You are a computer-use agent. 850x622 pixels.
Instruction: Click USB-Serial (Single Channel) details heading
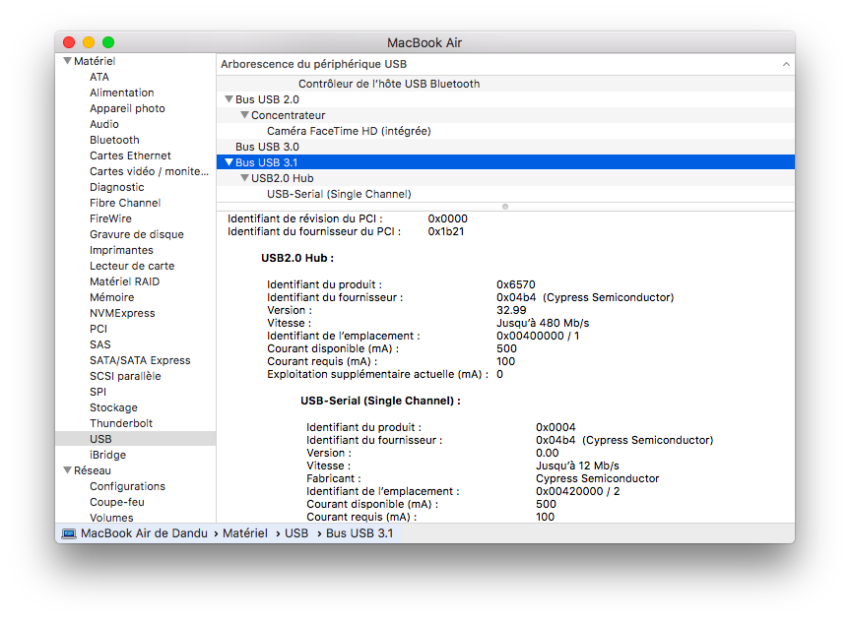click(380, 401)
